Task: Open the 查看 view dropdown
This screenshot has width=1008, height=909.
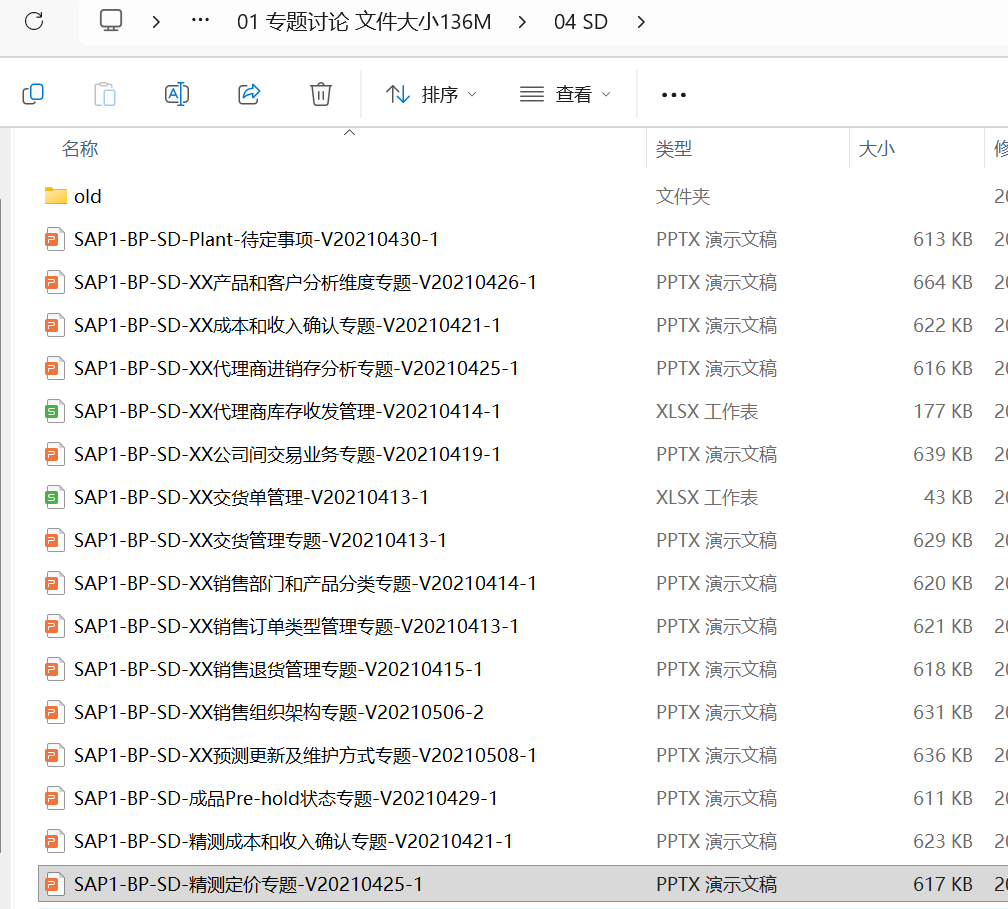Action: click(x=565, y=94)
